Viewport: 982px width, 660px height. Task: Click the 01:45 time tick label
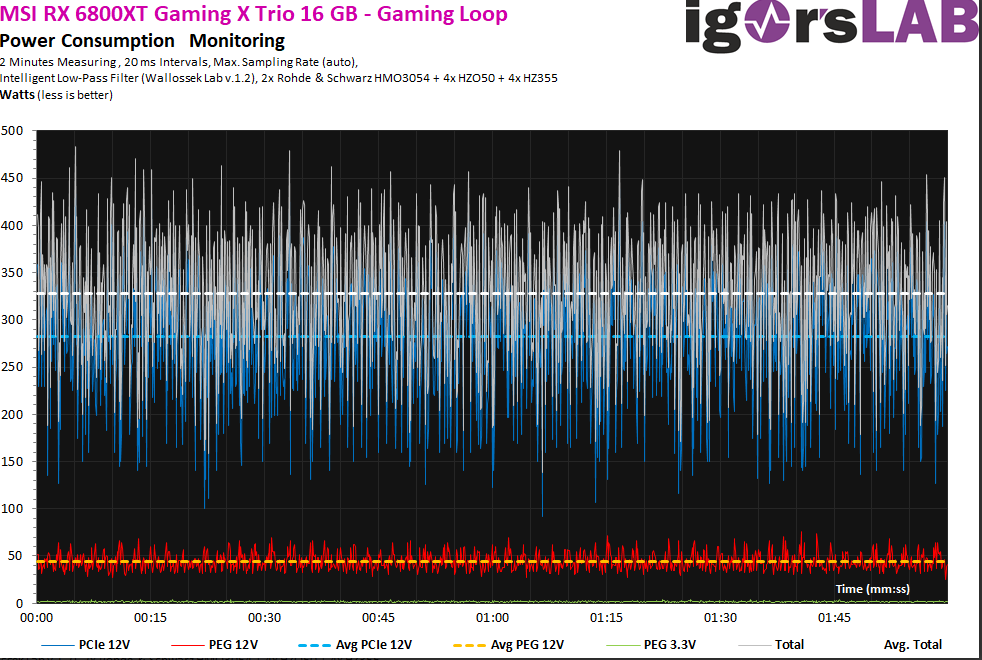[834, 618]
